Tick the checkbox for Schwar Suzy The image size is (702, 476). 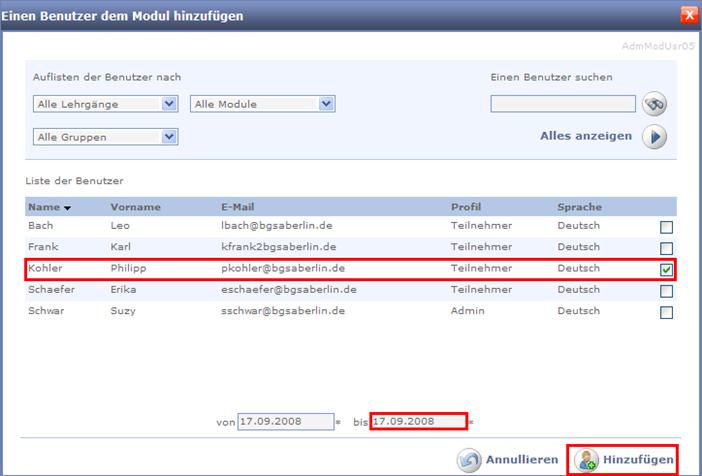coord(666,313)
